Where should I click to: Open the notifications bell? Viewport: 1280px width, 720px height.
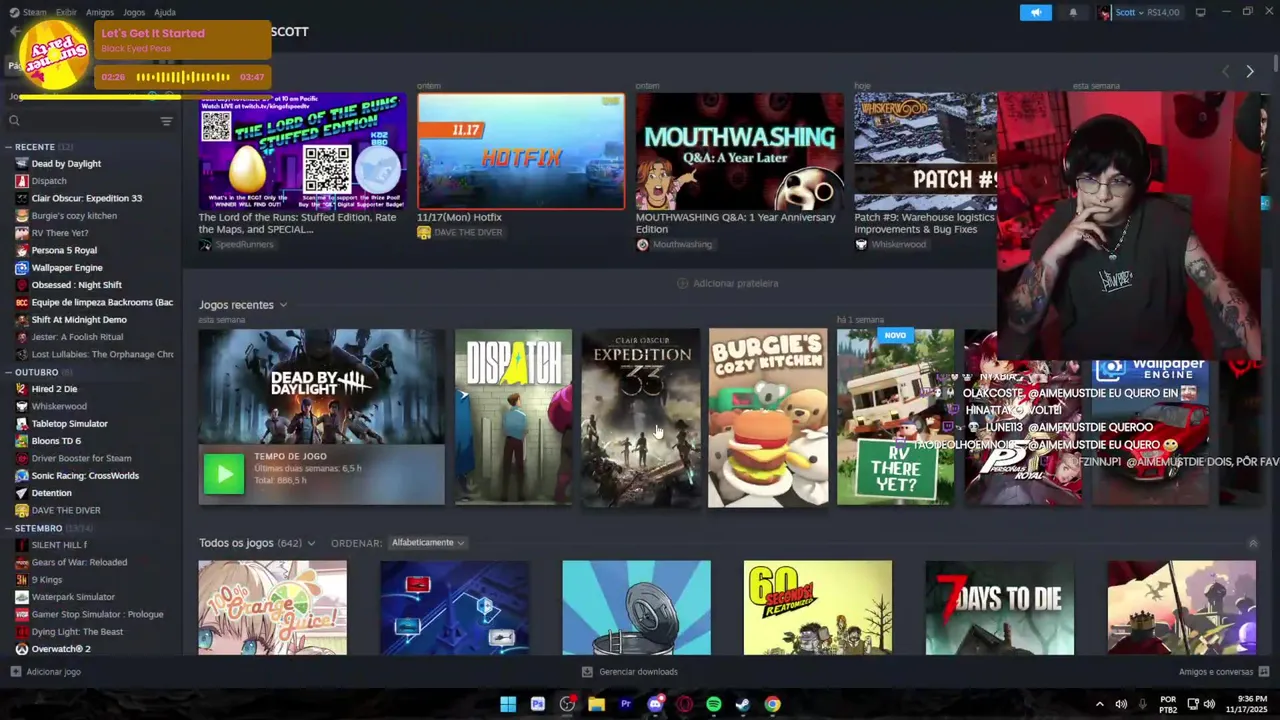coord(1073,12)
